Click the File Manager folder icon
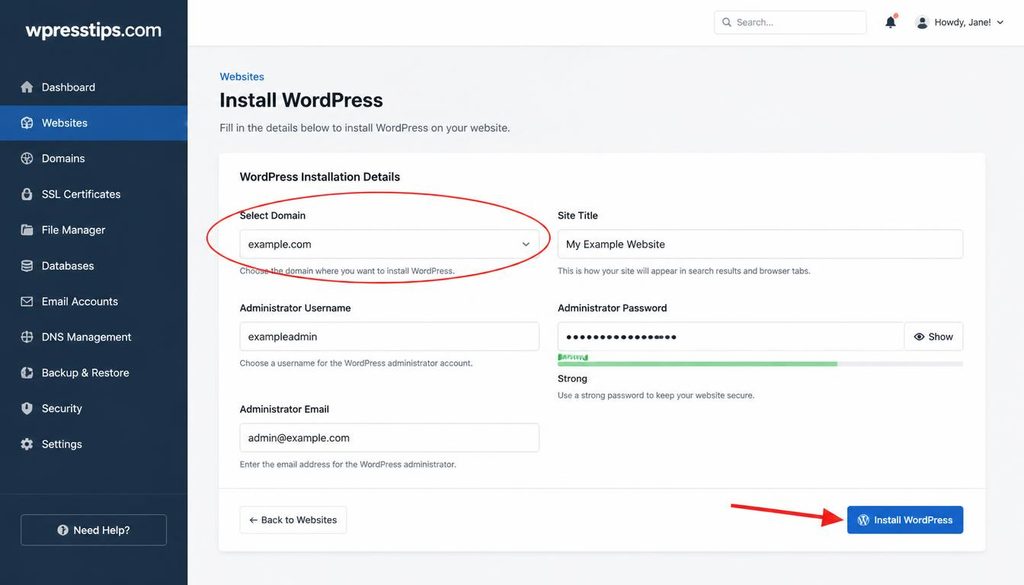Screen dimensions: 1024x585 point(27,230)
